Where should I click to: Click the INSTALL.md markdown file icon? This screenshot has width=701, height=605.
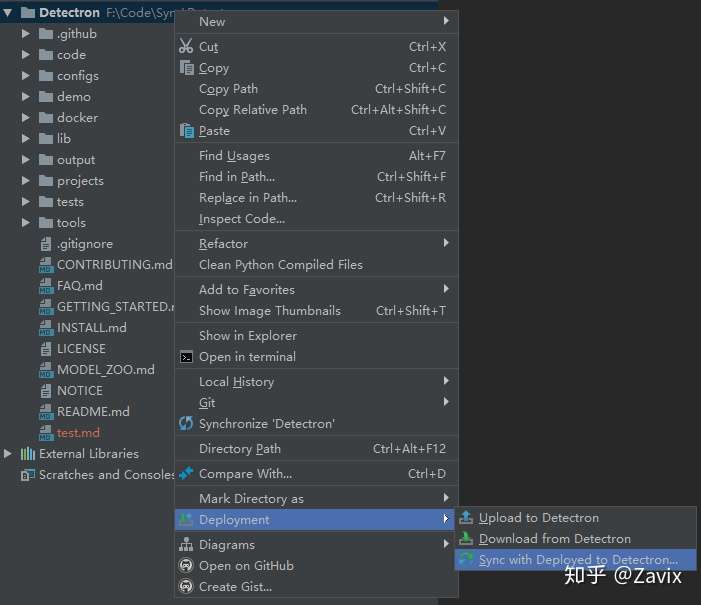point(46,328)
